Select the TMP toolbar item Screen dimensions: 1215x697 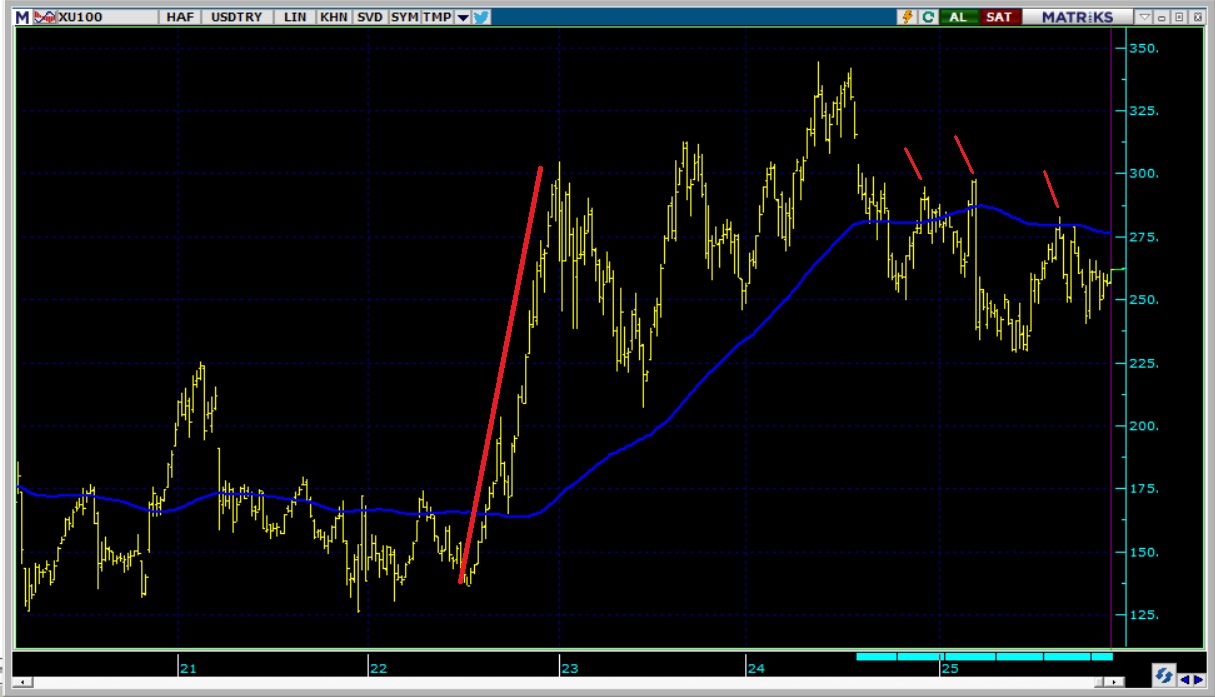[x=436, y=17]
